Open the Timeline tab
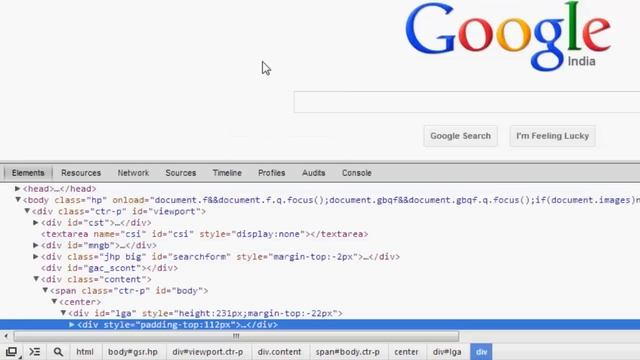Image resolution: width=640 pixels, height=360 pixels. coord(227,173)
